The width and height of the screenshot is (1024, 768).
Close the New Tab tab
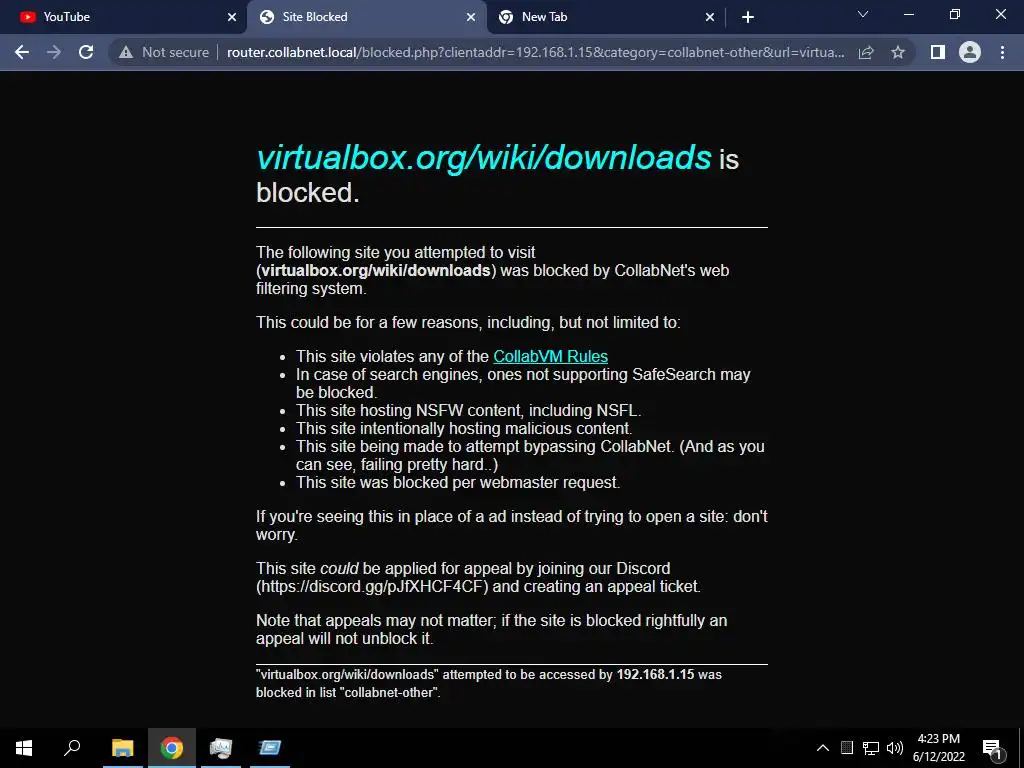point(710,17)
